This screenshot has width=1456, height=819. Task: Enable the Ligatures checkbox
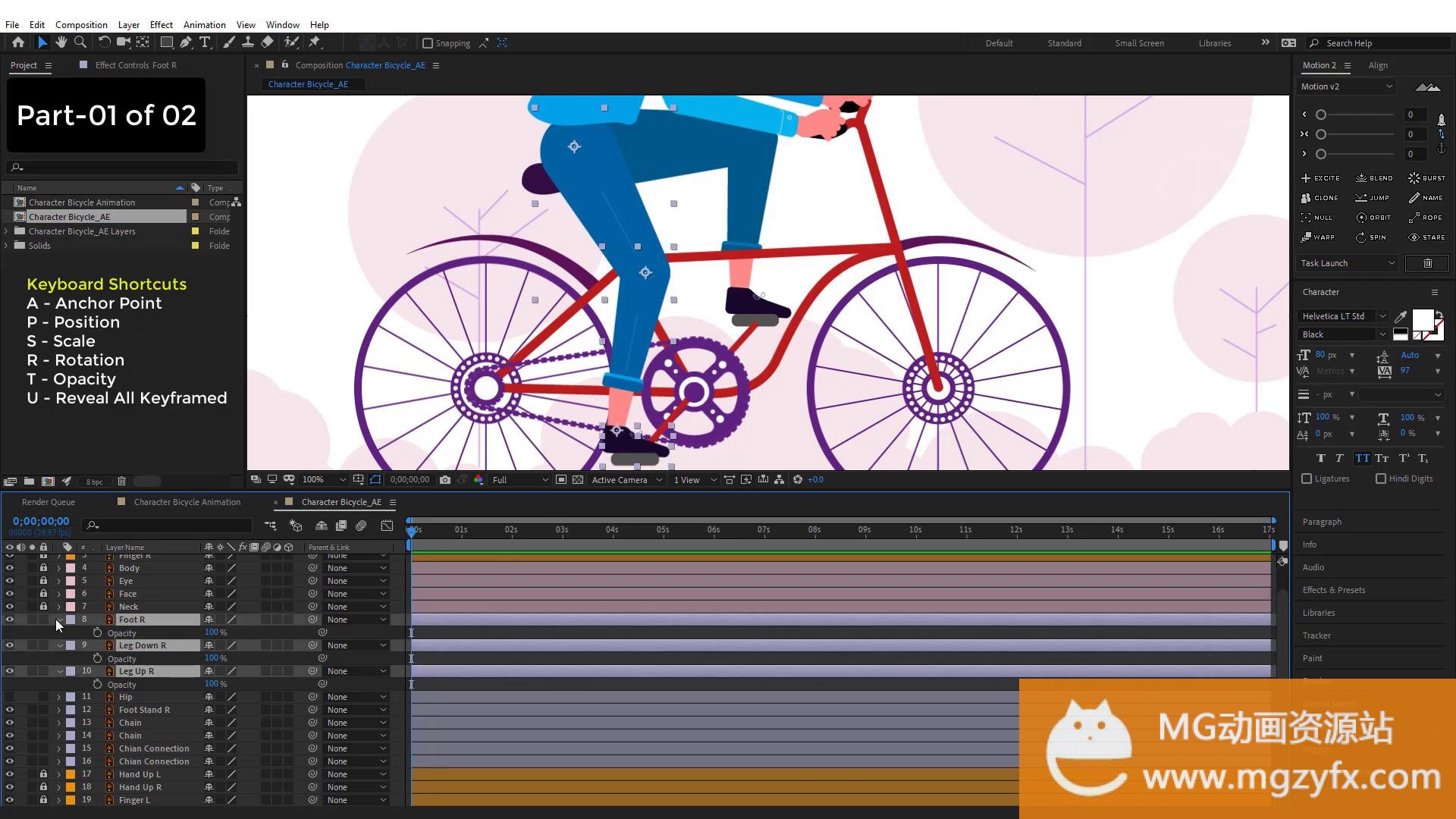1307,479
